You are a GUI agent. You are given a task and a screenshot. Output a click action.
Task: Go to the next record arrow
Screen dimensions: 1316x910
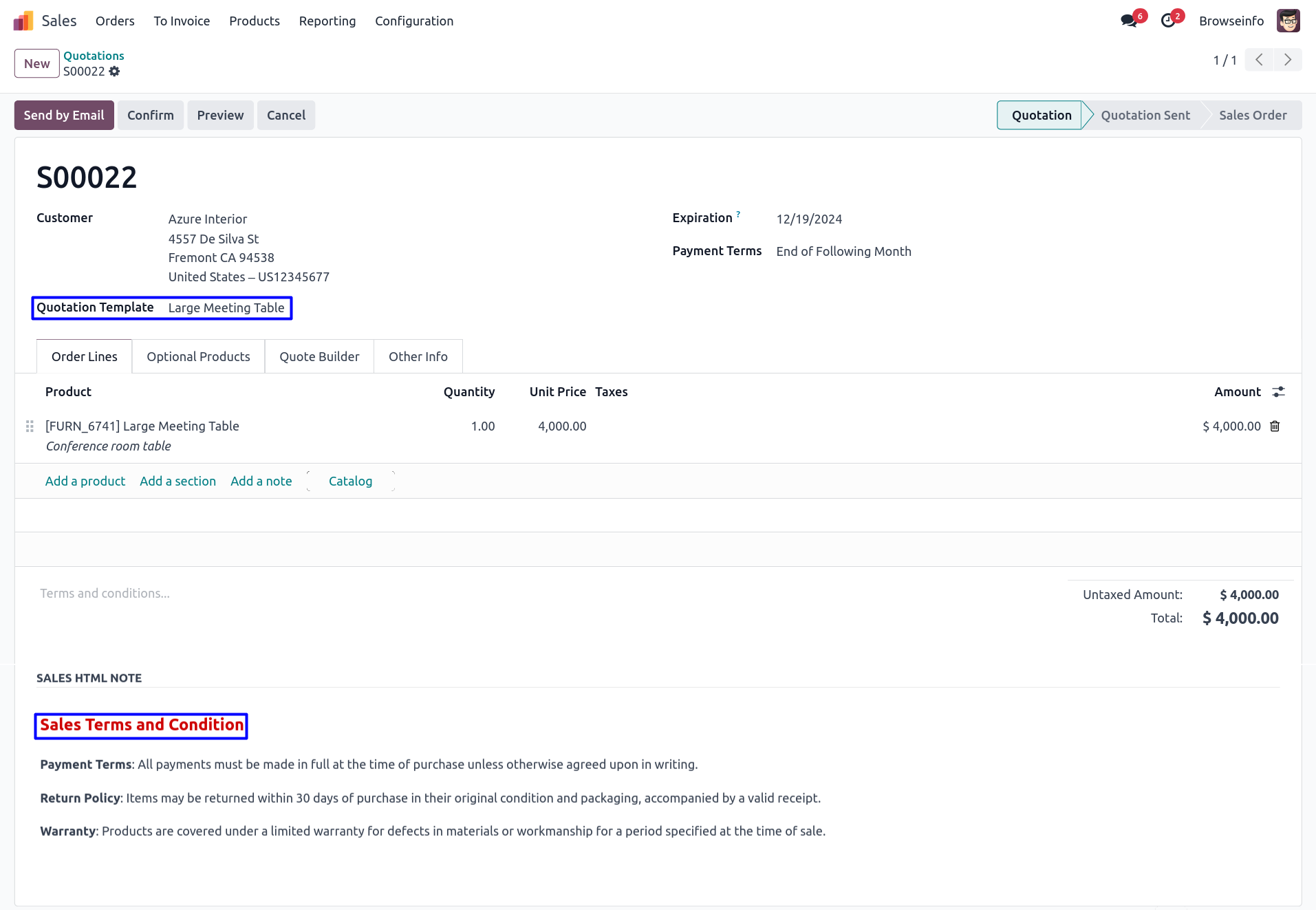coord(1287,61)
